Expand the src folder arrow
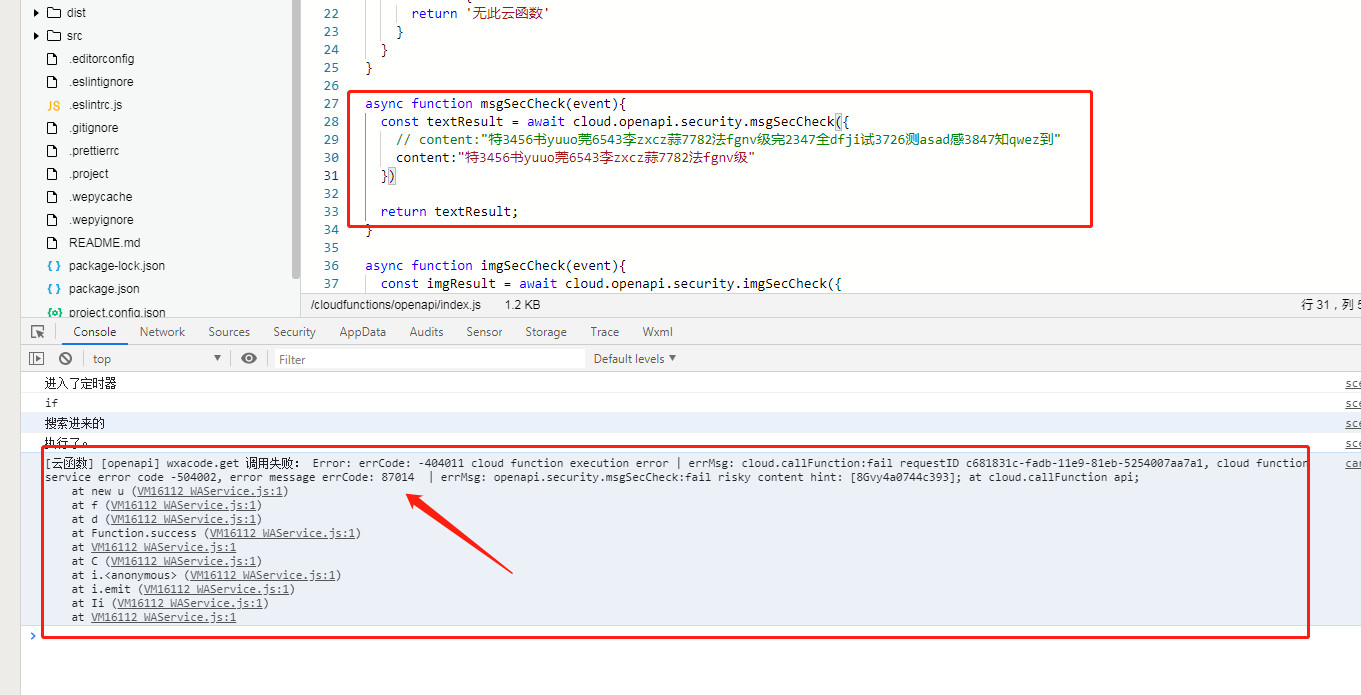The height and width of the screenshot is (695, 1361). [37, 36]
